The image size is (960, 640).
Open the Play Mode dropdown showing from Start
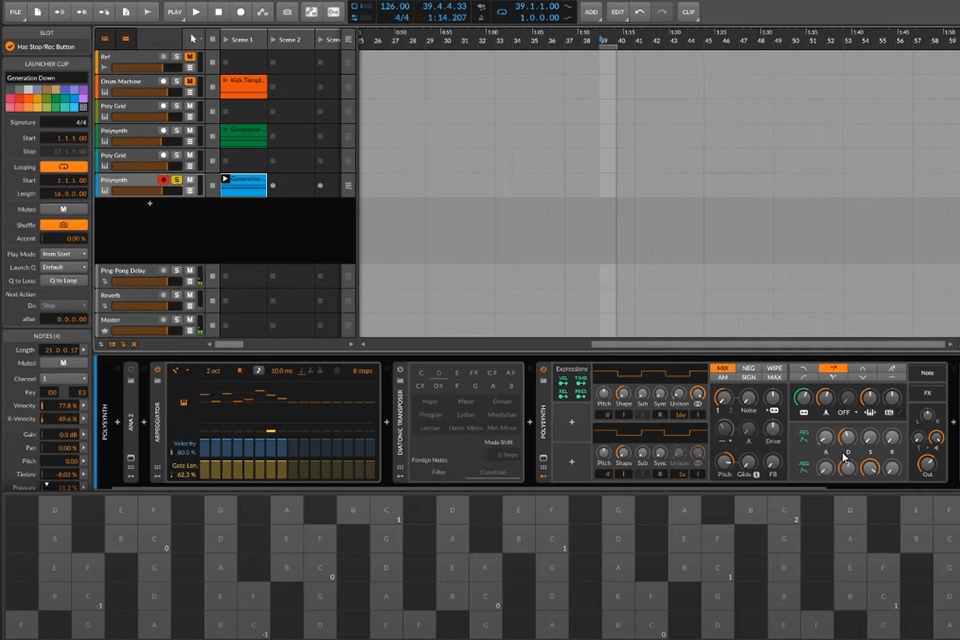(x=64, y=253)
